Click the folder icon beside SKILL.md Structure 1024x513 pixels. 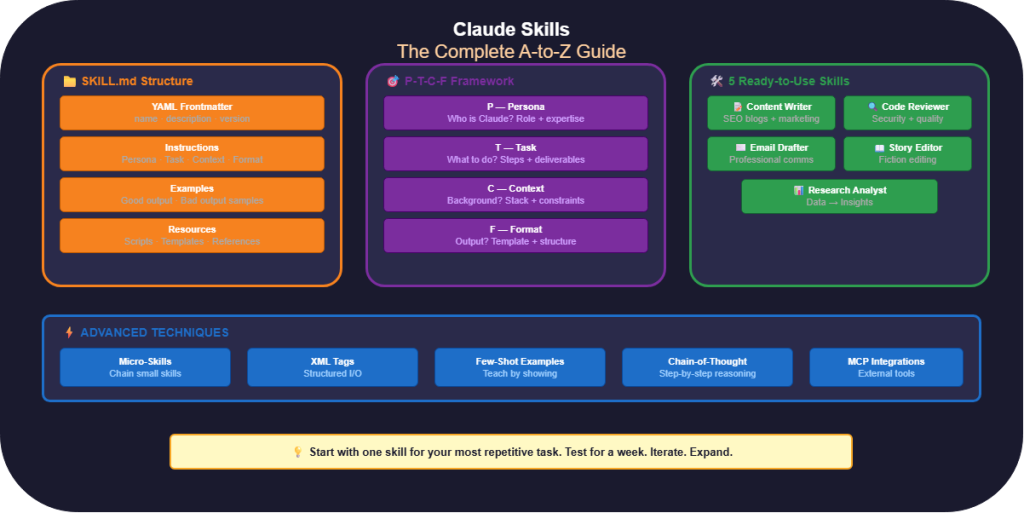pos(69,82)
